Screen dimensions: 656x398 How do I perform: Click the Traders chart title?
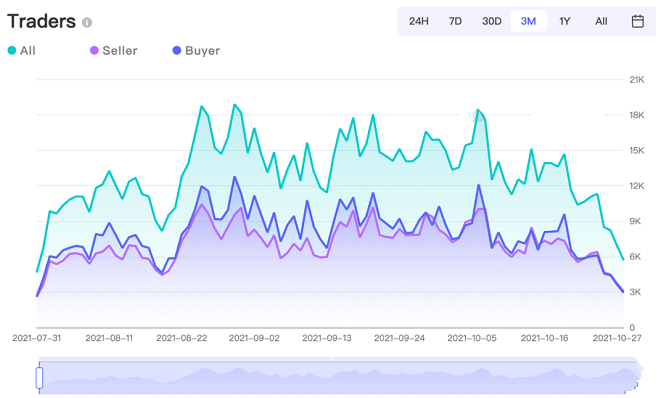[41, 21]
